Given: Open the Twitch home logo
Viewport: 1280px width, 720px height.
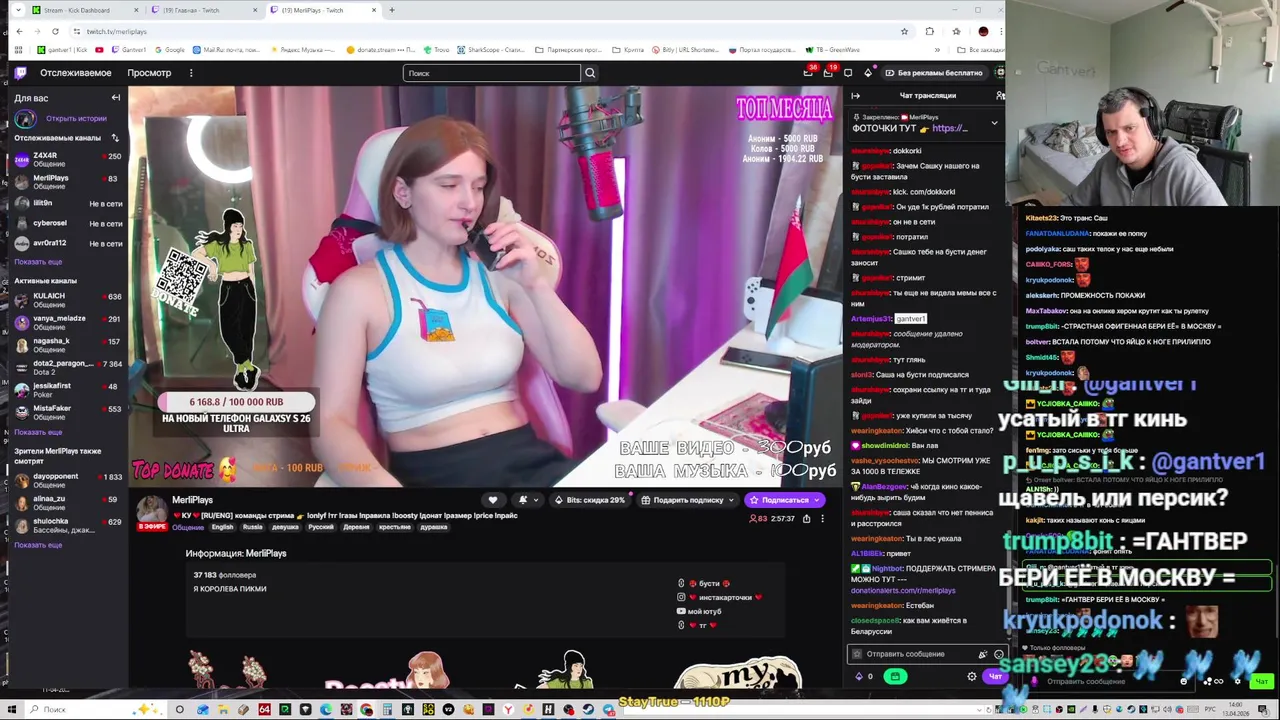Looking at the screenshot, I should tap(20, 73).
